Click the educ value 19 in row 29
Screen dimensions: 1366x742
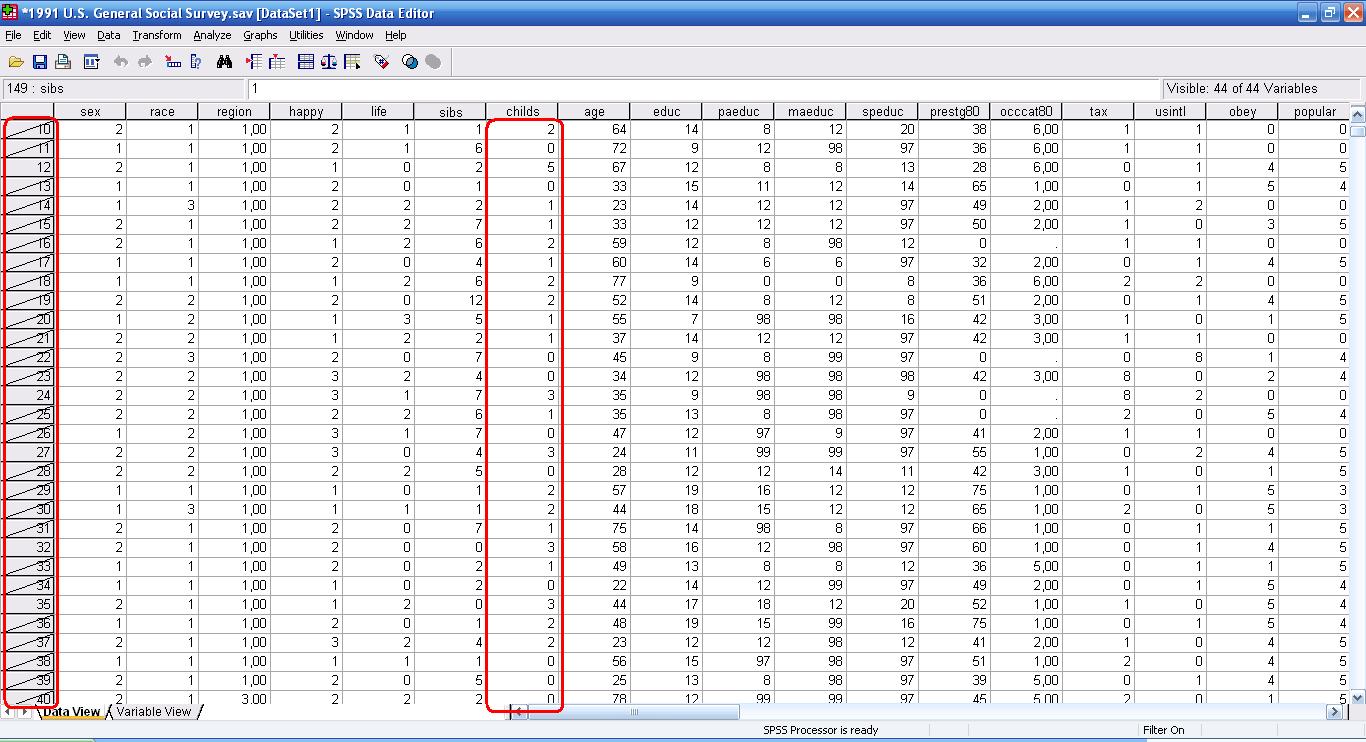666,490
